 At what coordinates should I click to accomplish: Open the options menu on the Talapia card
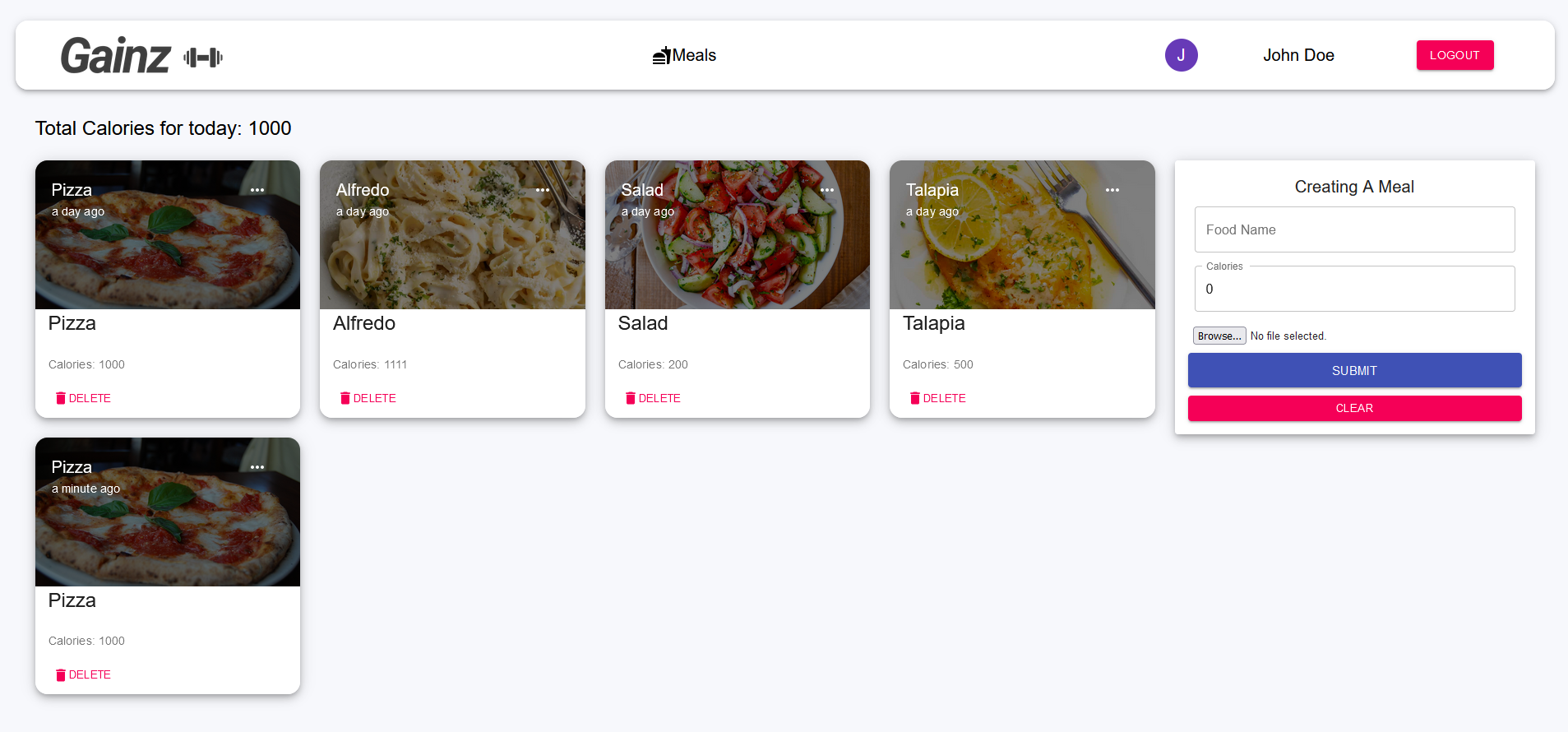click(1112, 190)
